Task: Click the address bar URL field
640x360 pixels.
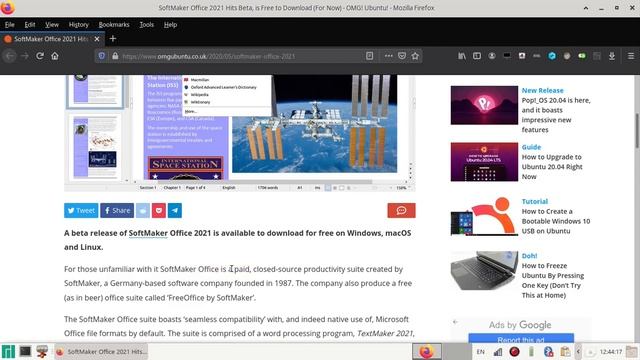Action: [241, 56]
